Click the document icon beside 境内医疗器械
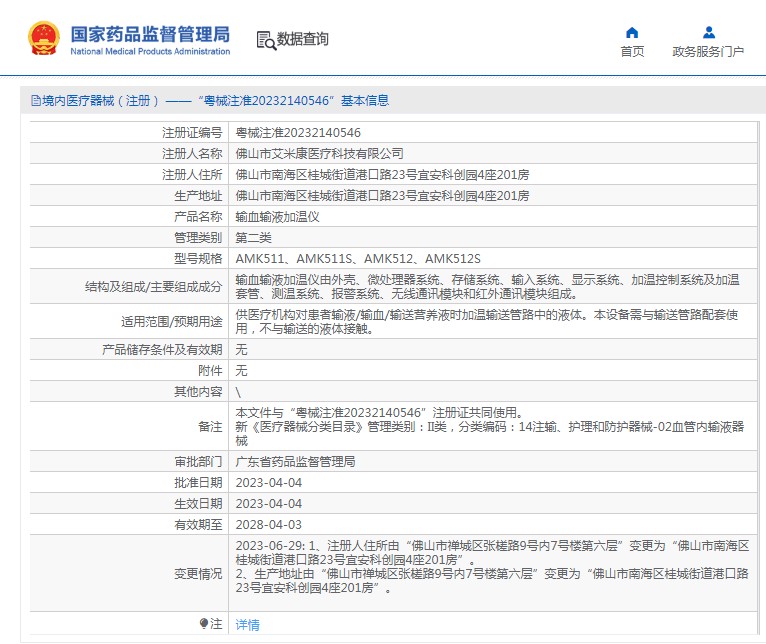The image size is (766, 644). (x=35, y=101)
